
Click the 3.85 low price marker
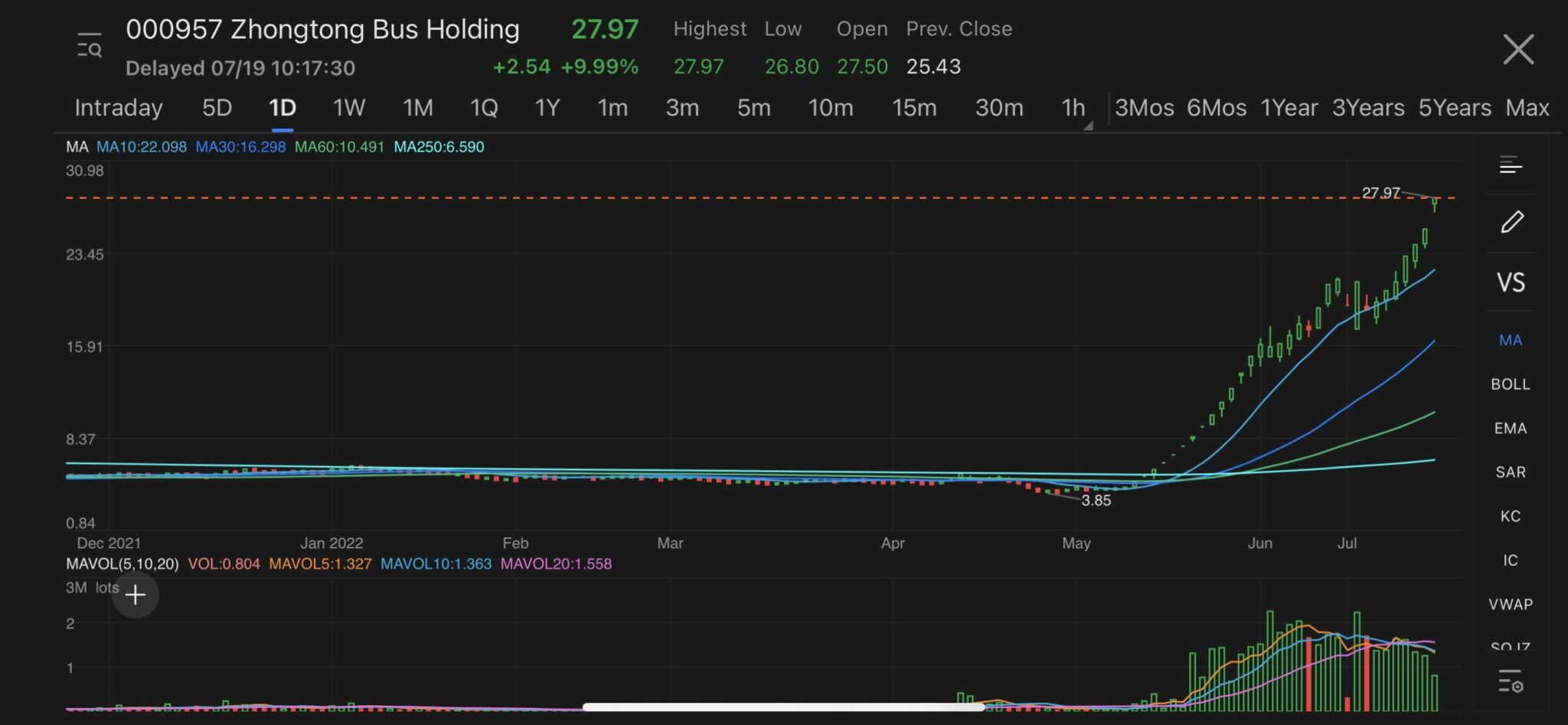click(1096, 501)
